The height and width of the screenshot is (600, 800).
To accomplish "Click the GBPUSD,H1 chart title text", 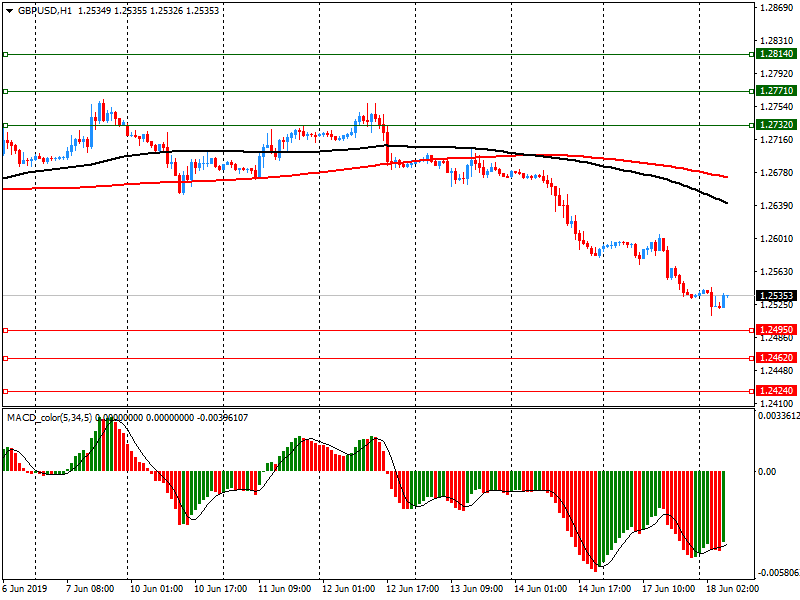I will point(45,11).
